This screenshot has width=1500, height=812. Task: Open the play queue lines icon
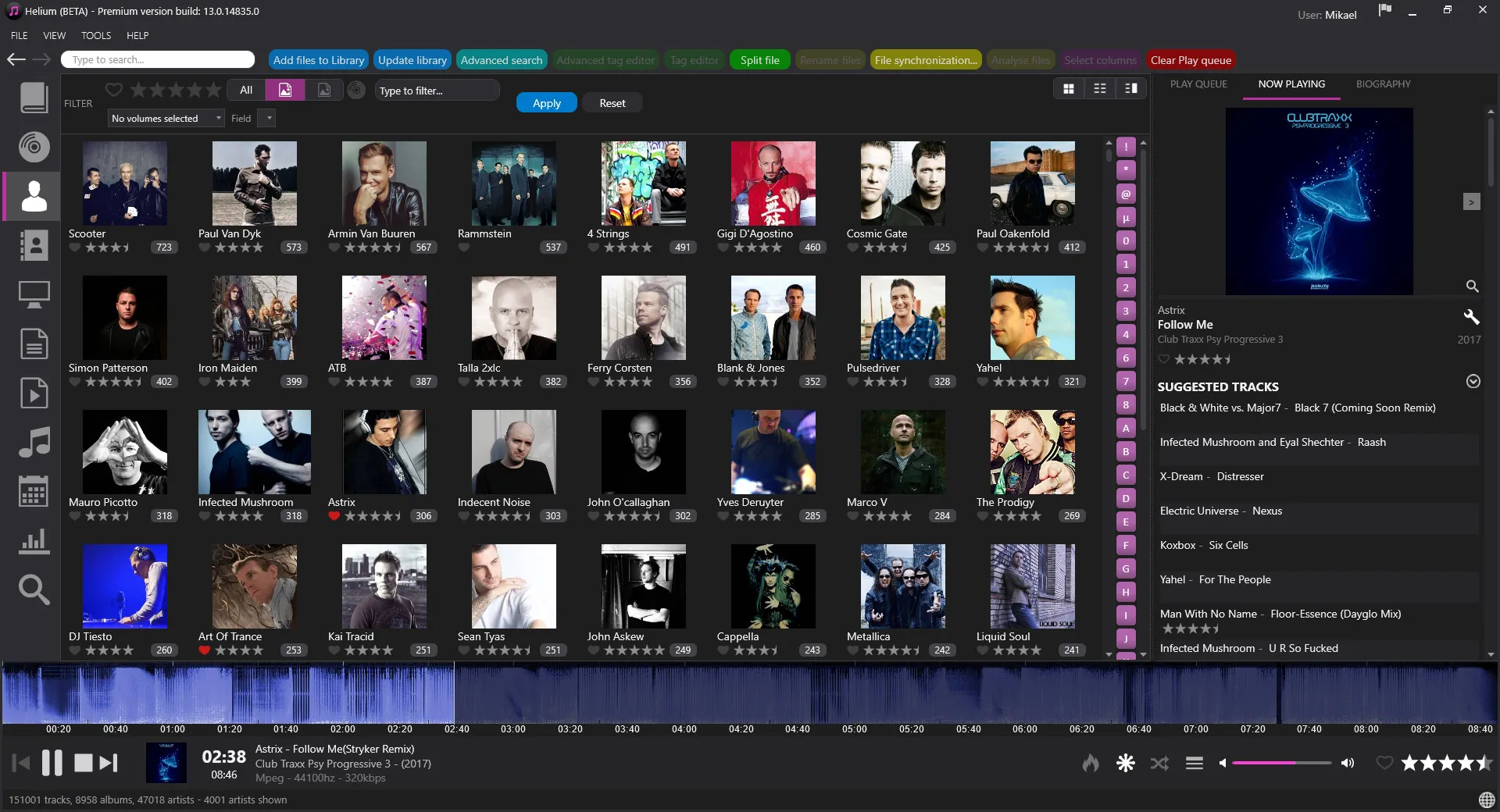pyautogui.click(x=1195, y=763)
